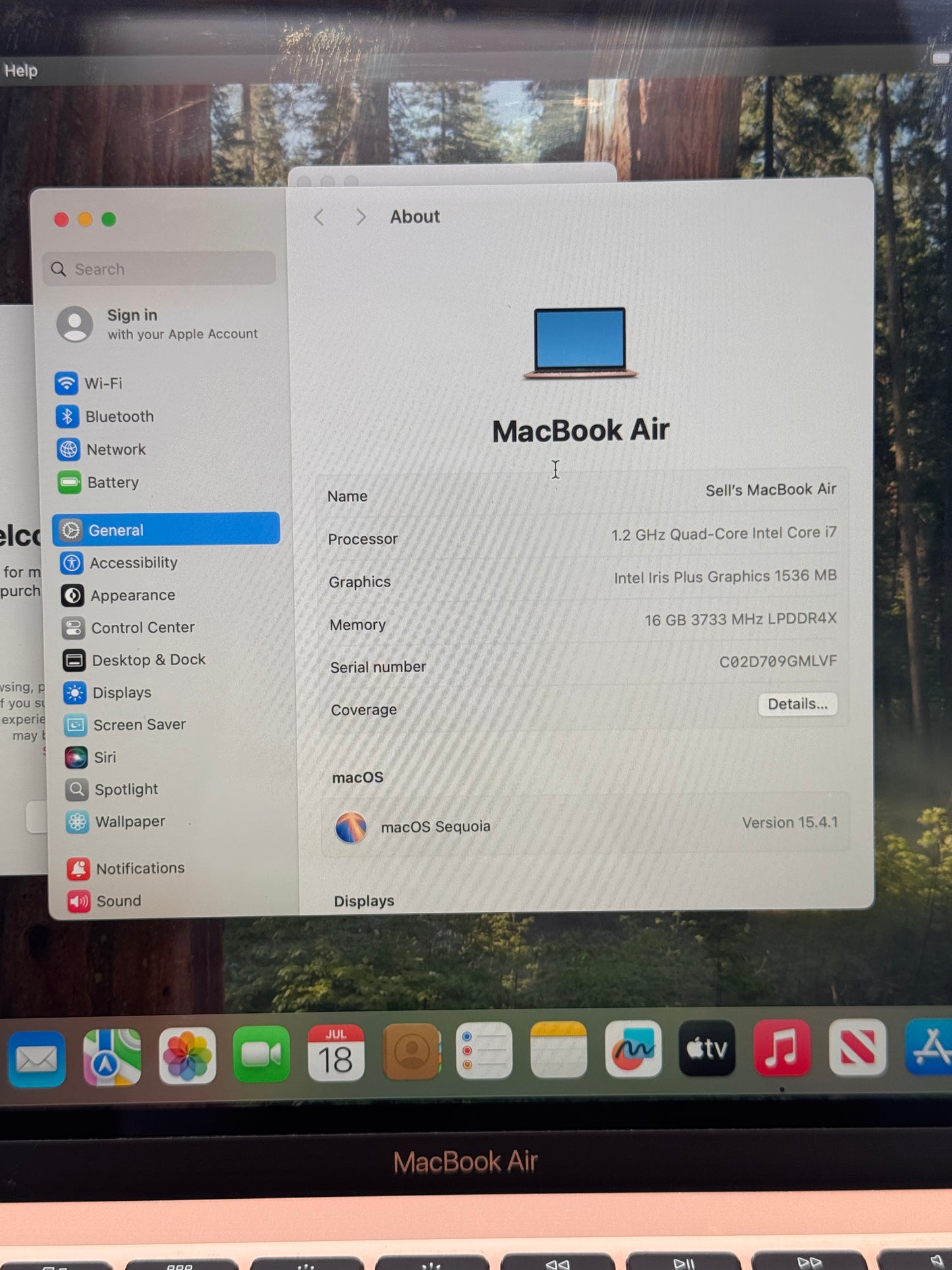Select General in the sidebar
The width and height of the screenshot is (952, 1270).
pyautogui.click(x=166, y=530)
